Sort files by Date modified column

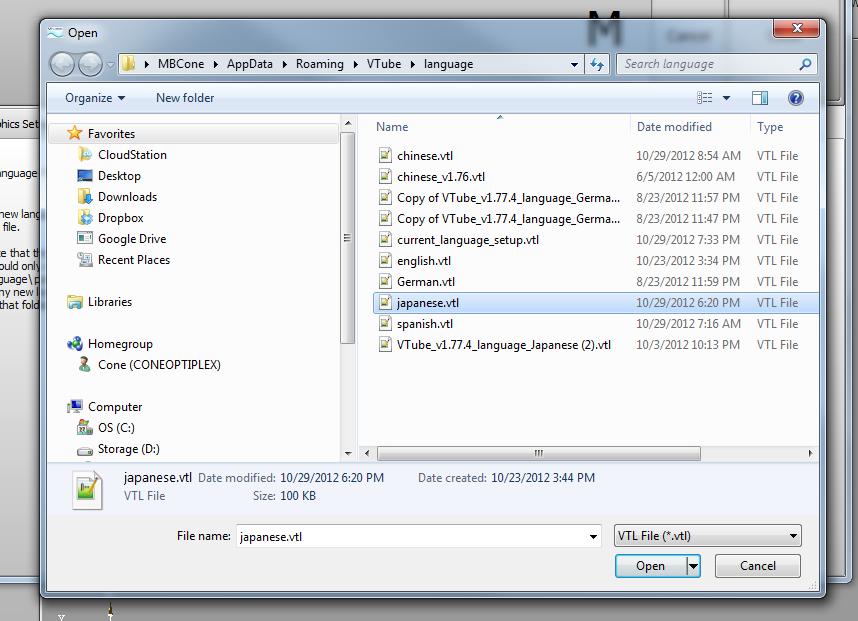pyautogui.click(x=674, y=127)
